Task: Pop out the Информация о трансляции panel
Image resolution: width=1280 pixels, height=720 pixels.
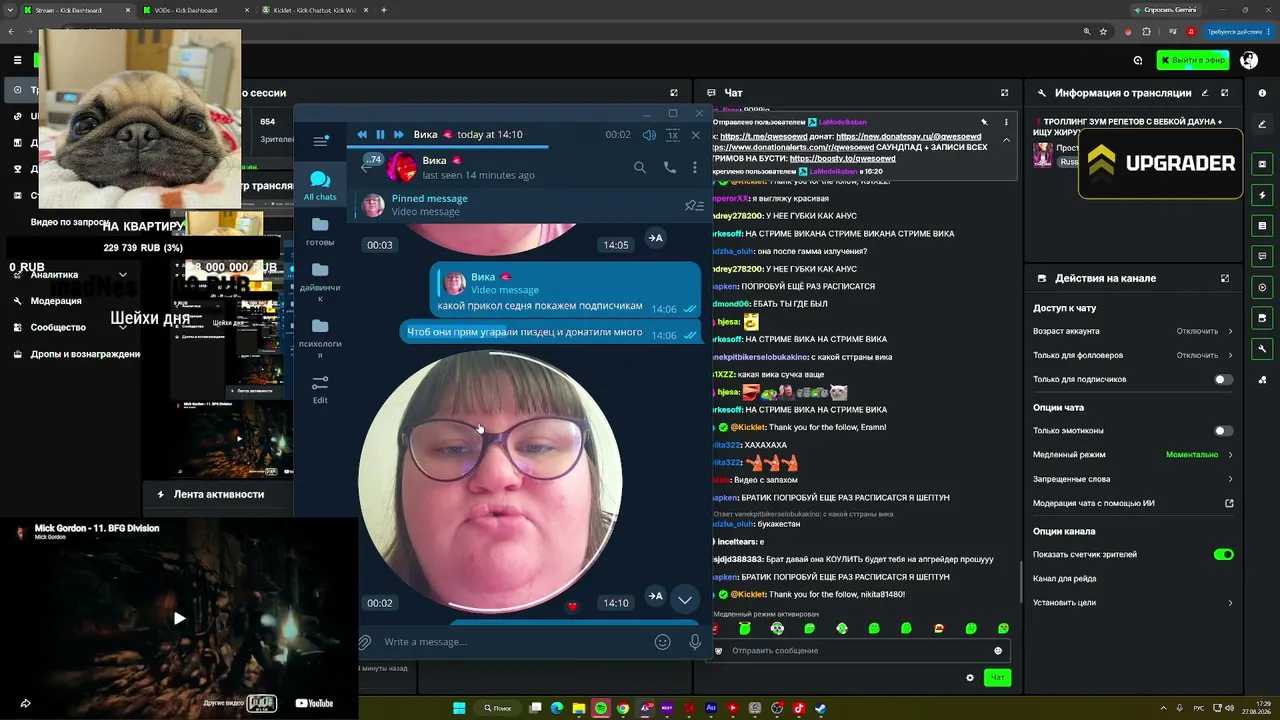Action: [1225, 93]
